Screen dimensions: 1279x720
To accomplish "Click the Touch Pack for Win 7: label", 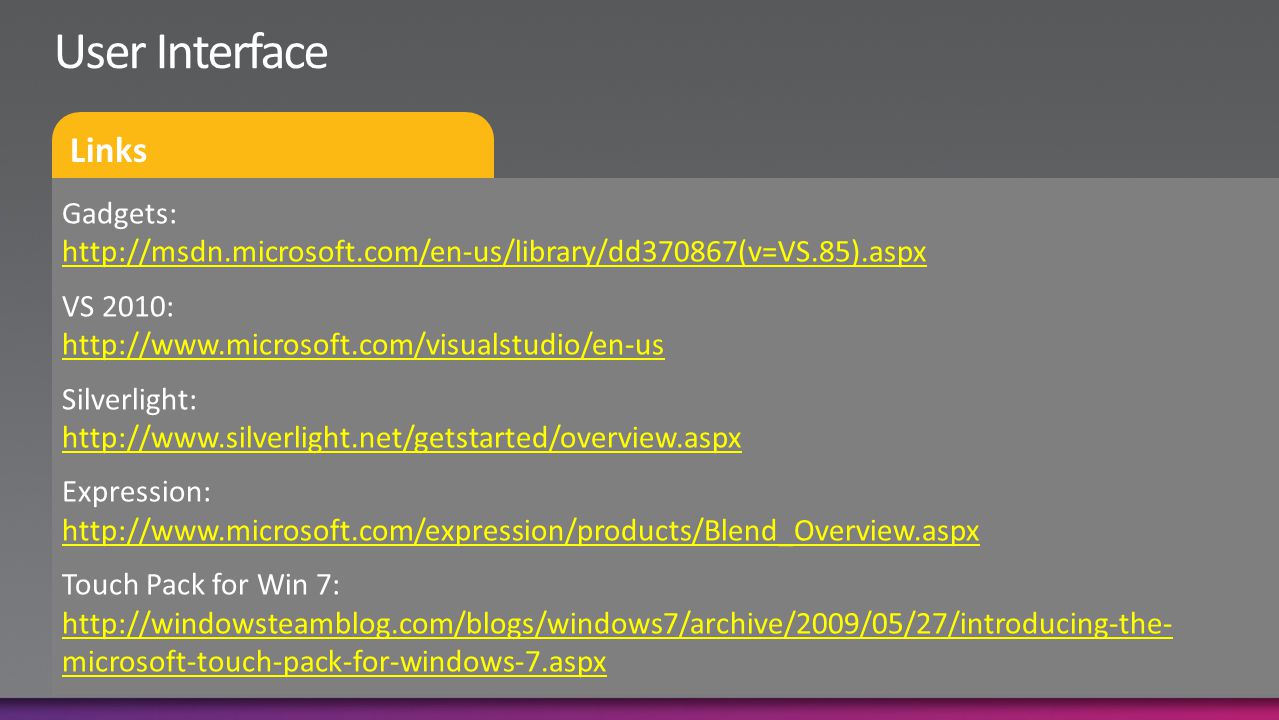I will point(202,585).
